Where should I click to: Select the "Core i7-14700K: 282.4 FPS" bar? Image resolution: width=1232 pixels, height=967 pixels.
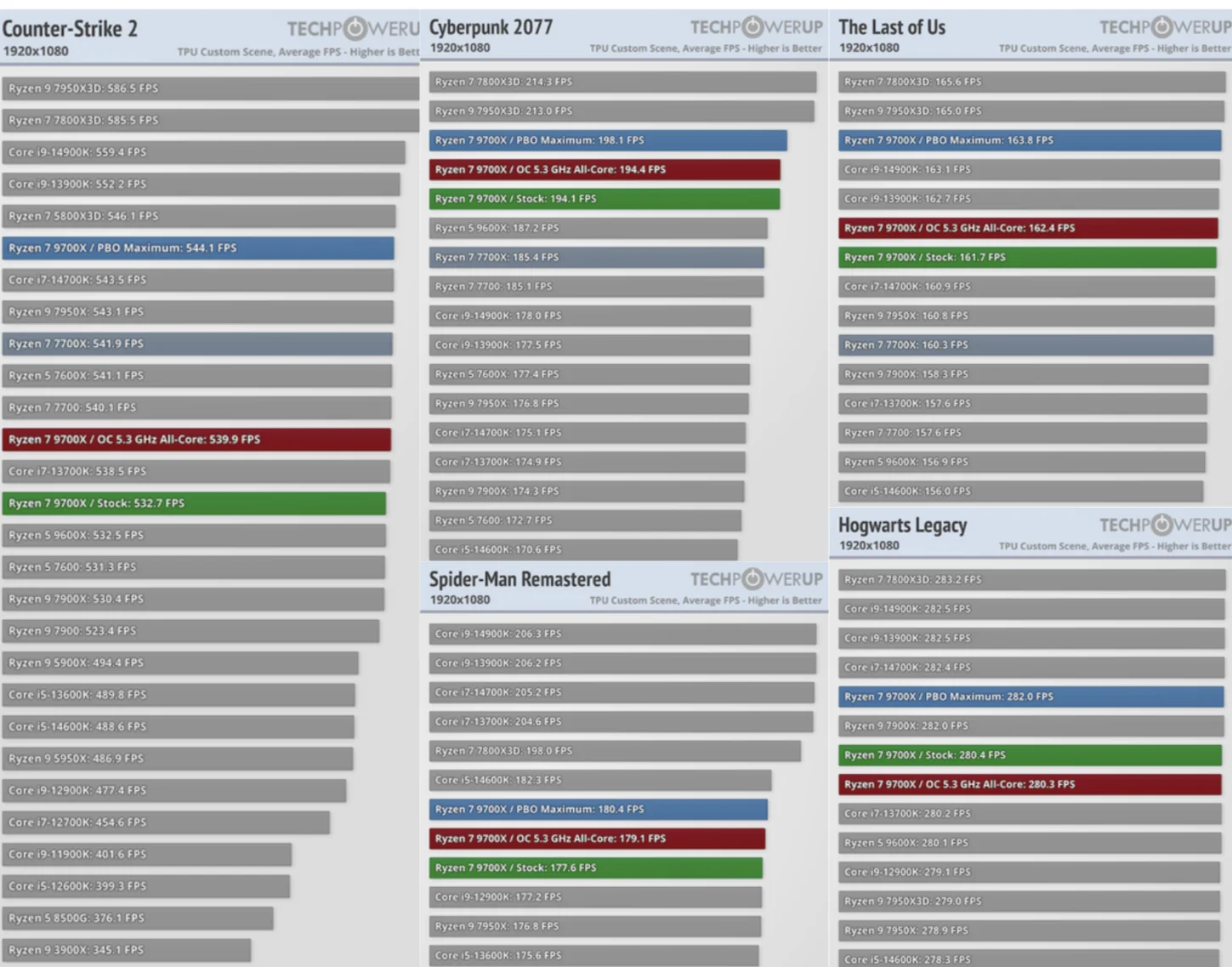click(x=1031, y=667)
